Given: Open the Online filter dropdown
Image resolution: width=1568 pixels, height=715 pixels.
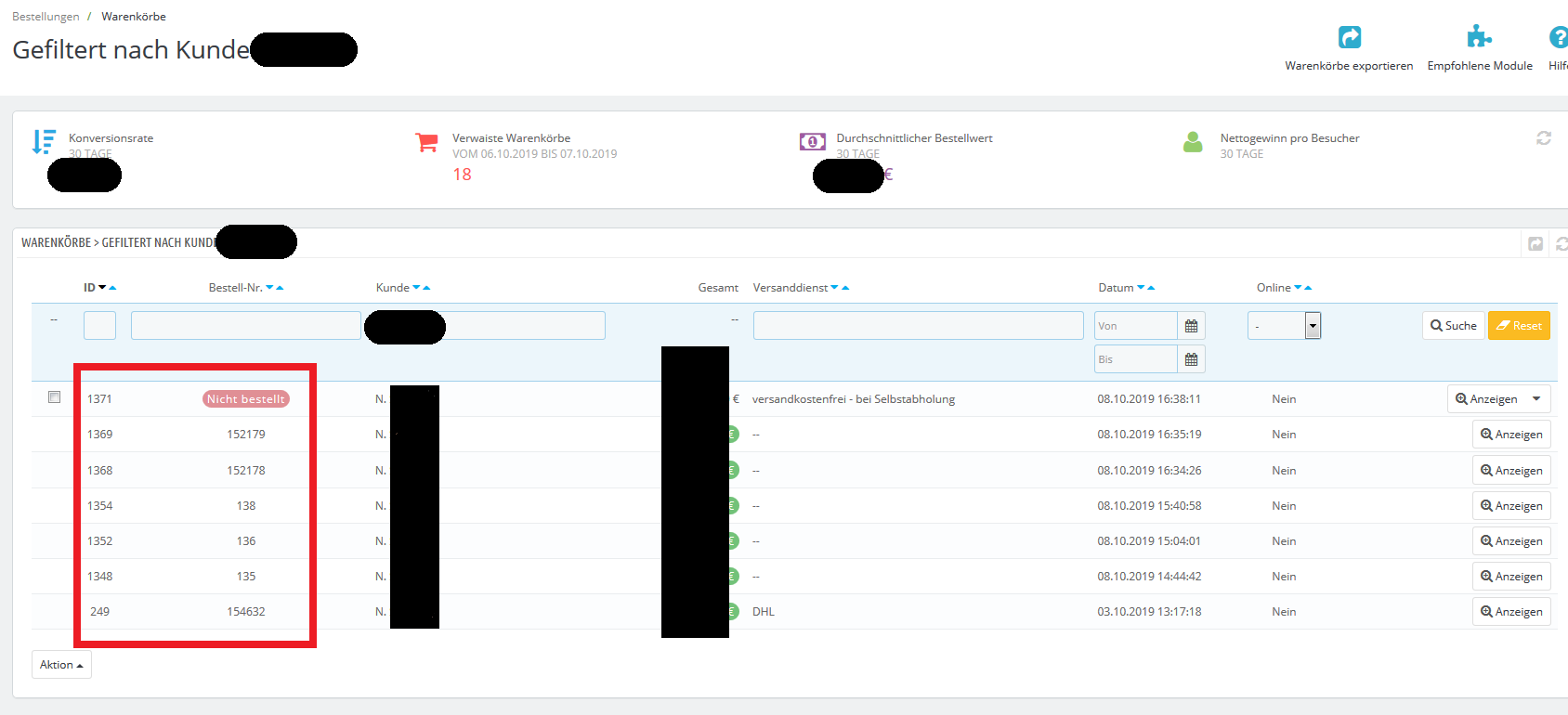Looking at the screenshot, I should tap(1284, 326).
